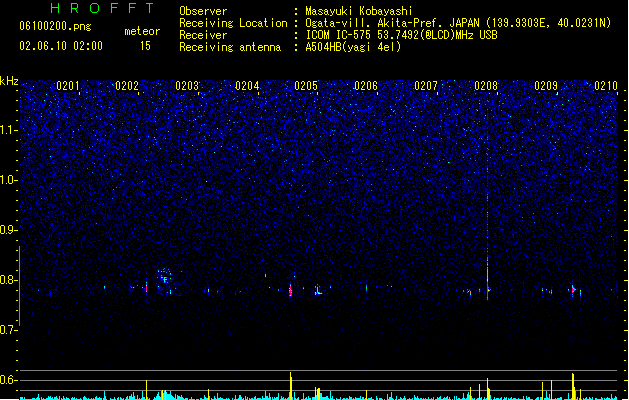Click the 0206 time marker

366,86
